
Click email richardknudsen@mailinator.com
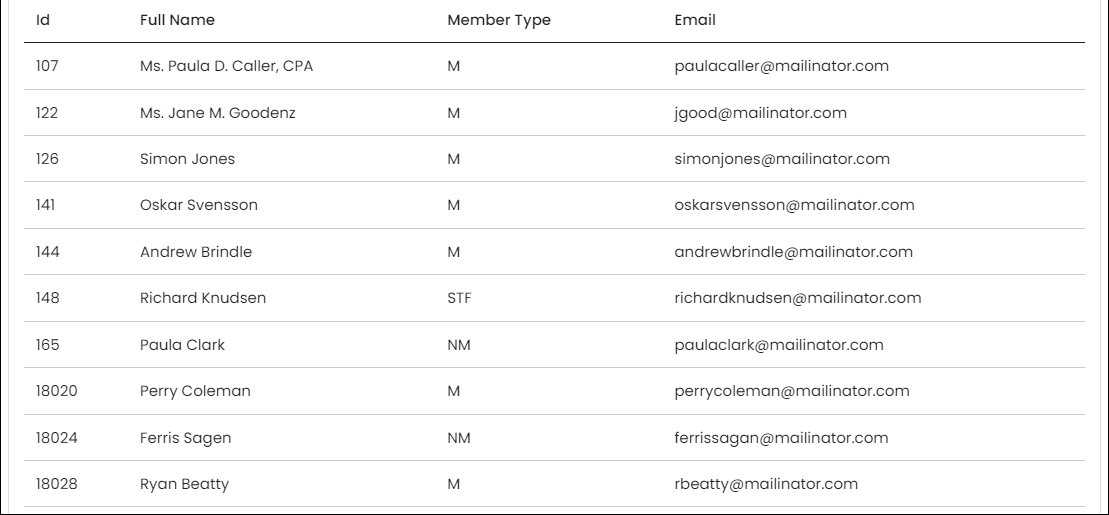798,298
